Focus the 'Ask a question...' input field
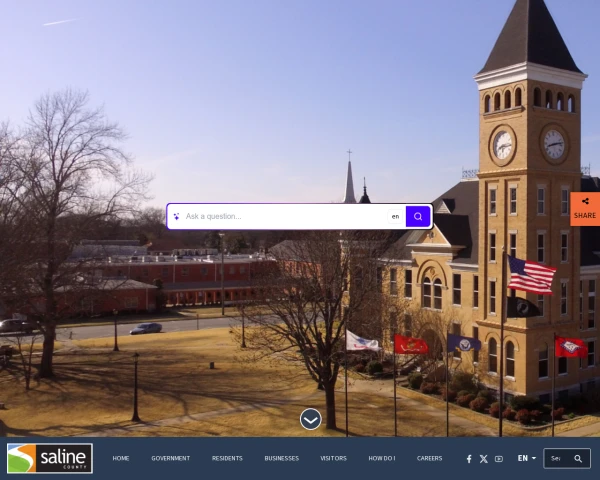600x480 pixels. (x=285, y=216)
